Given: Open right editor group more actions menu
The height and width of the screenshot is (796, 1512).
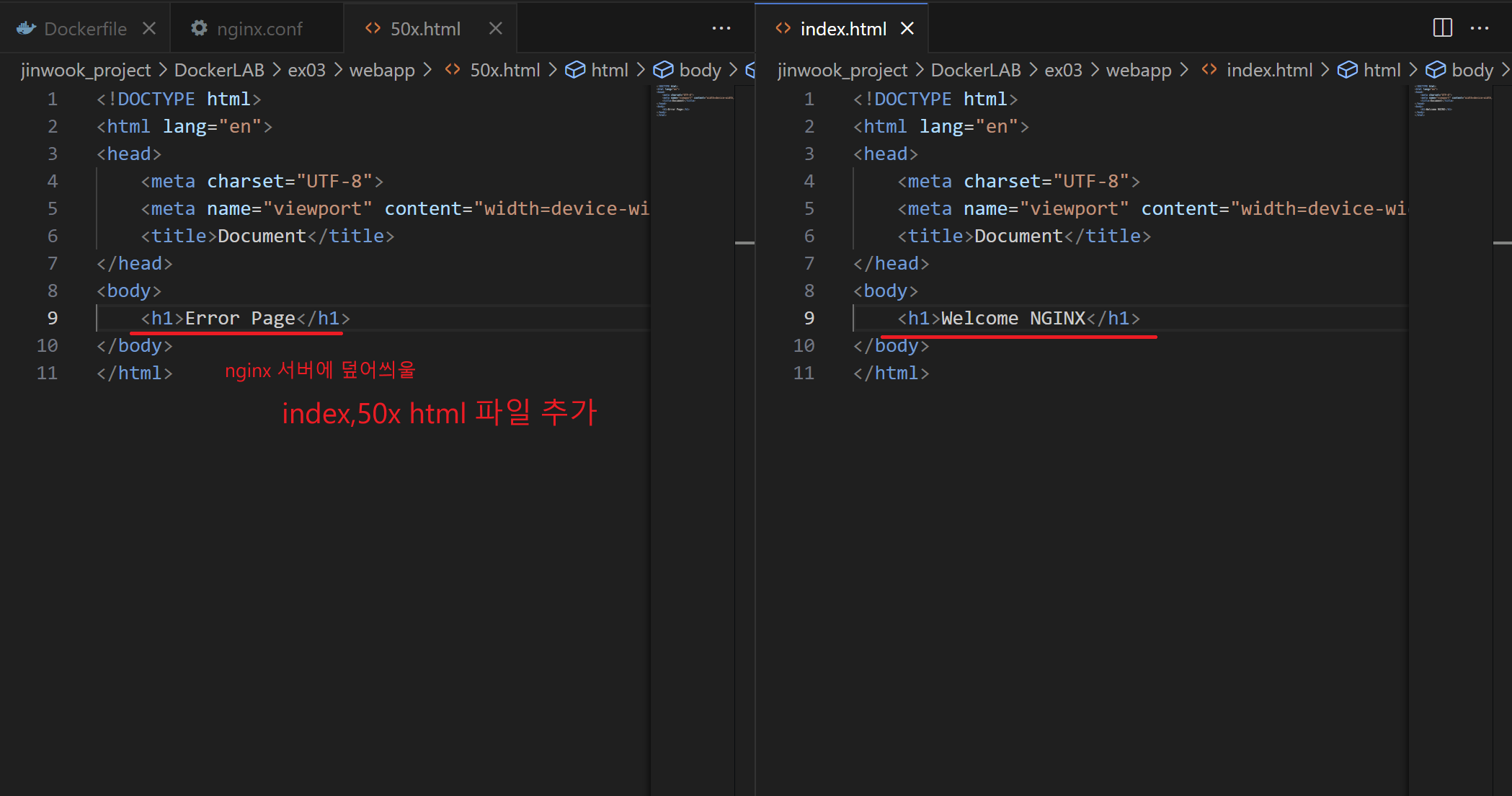Looking at the screenshot, I should (1480, 28).
